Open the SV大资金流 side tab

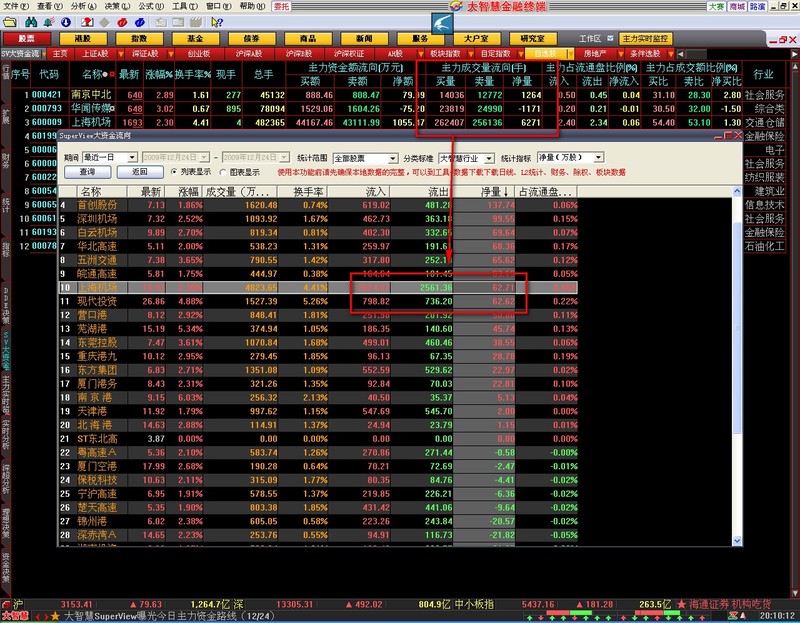click(x=6, y=351)
